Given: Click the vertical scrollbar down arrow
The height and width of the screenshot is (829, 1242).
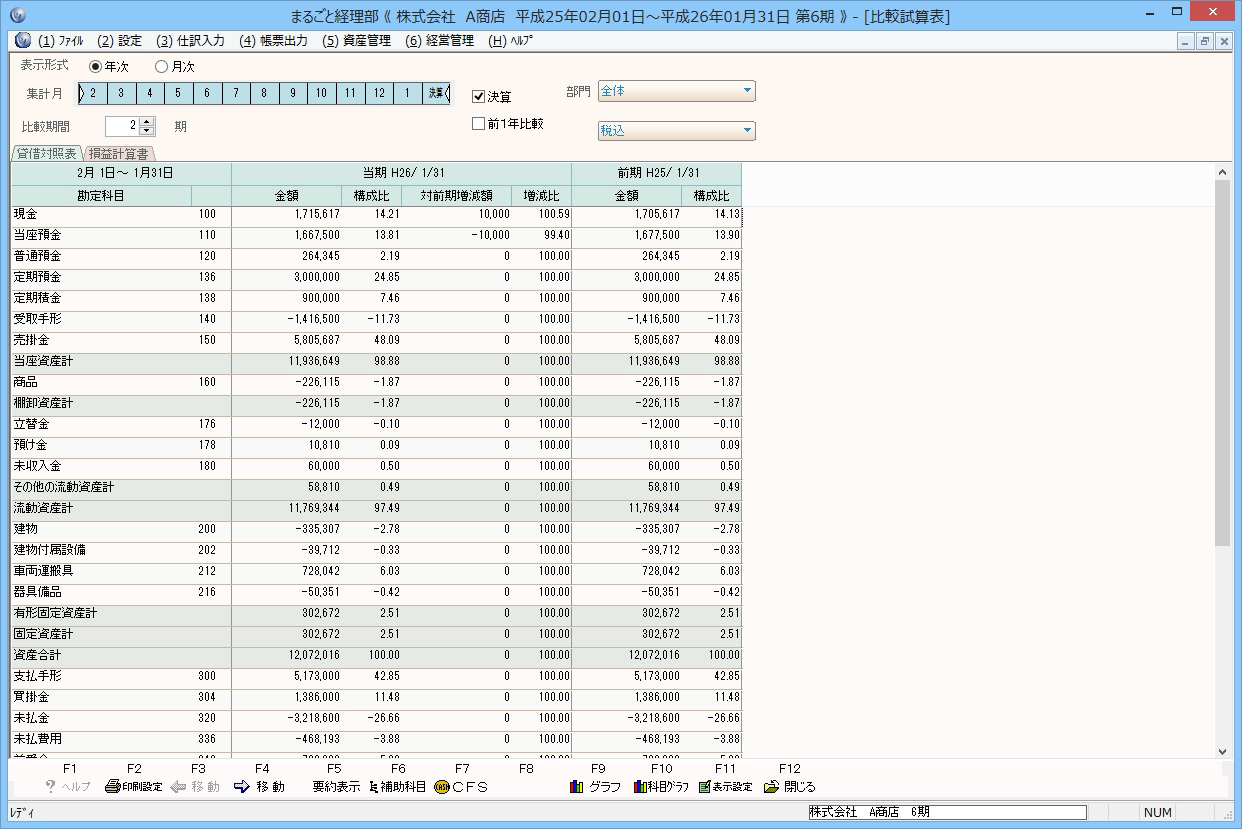Looking at the screenshot, I should 1222,751.
